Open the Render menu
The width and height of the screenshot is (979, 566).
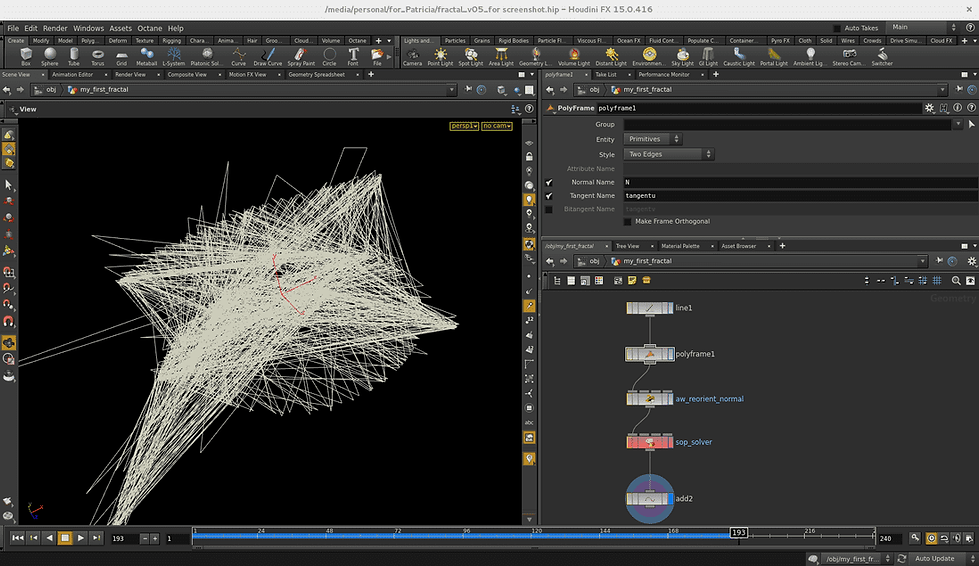point(55,28)
